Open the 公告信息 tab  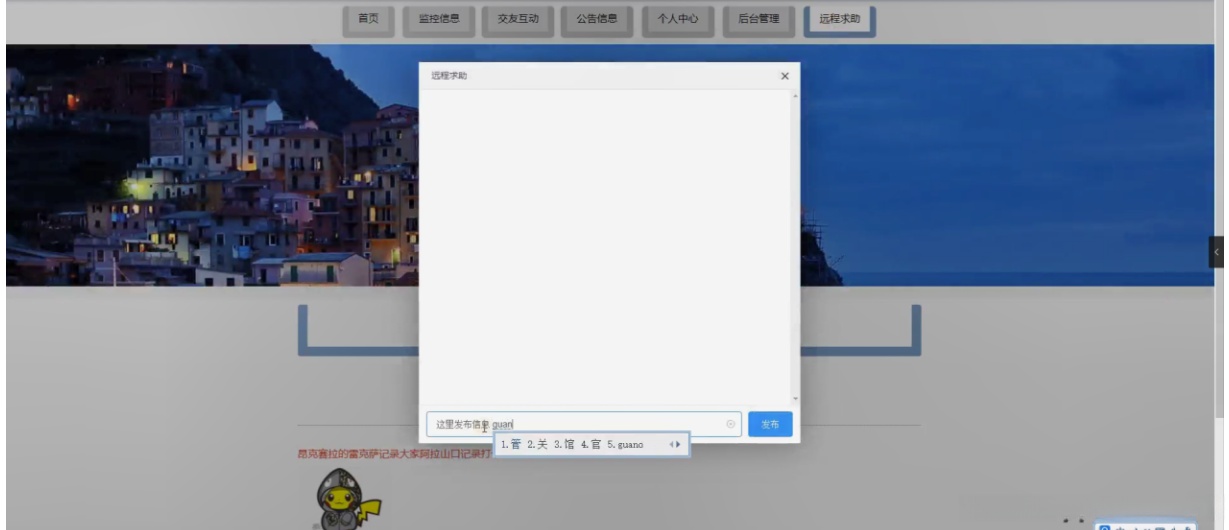[x=598, y=19]
